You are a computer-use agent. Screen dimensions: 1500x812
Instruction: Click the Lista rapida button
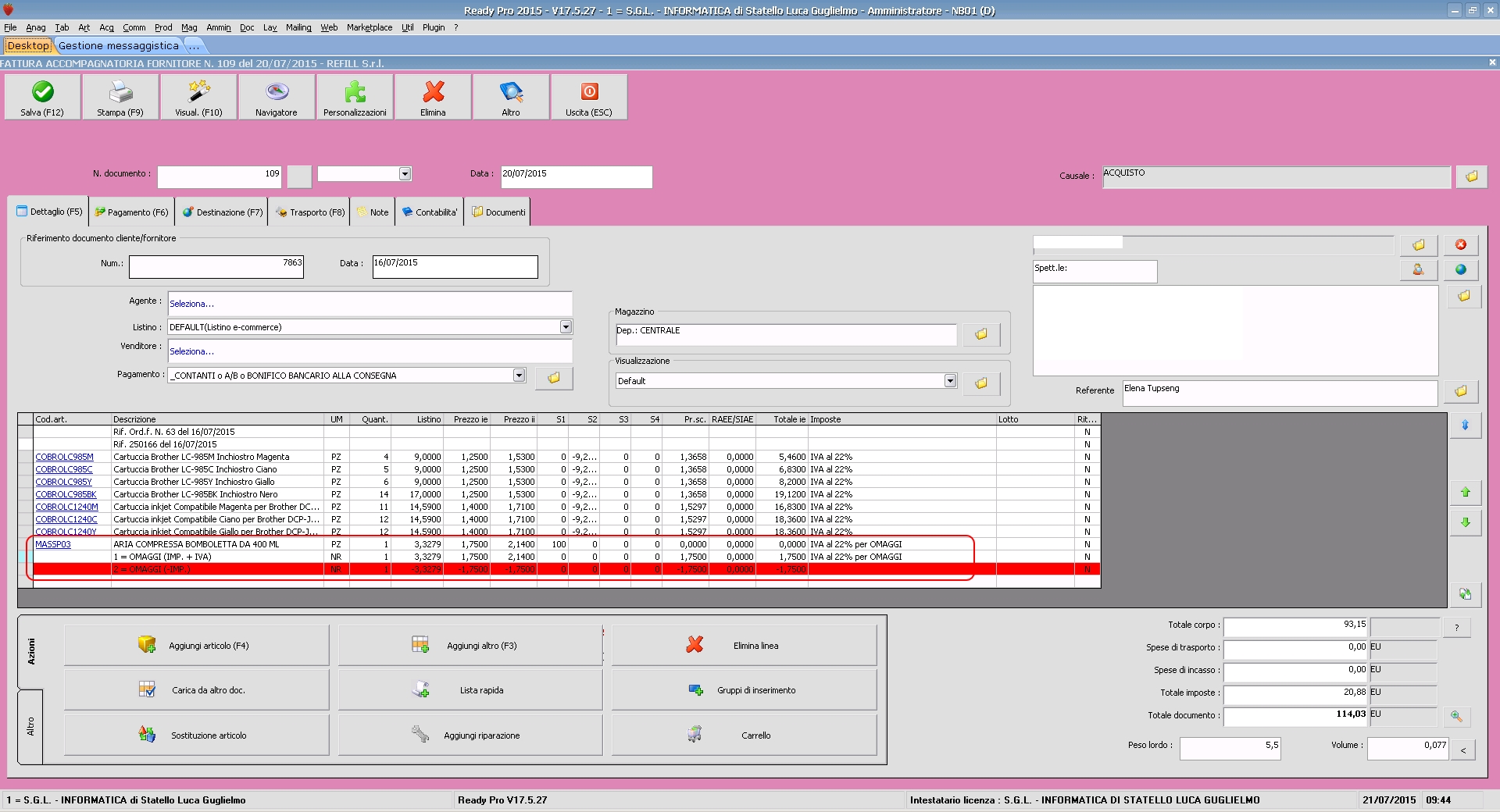click(470, 690)
